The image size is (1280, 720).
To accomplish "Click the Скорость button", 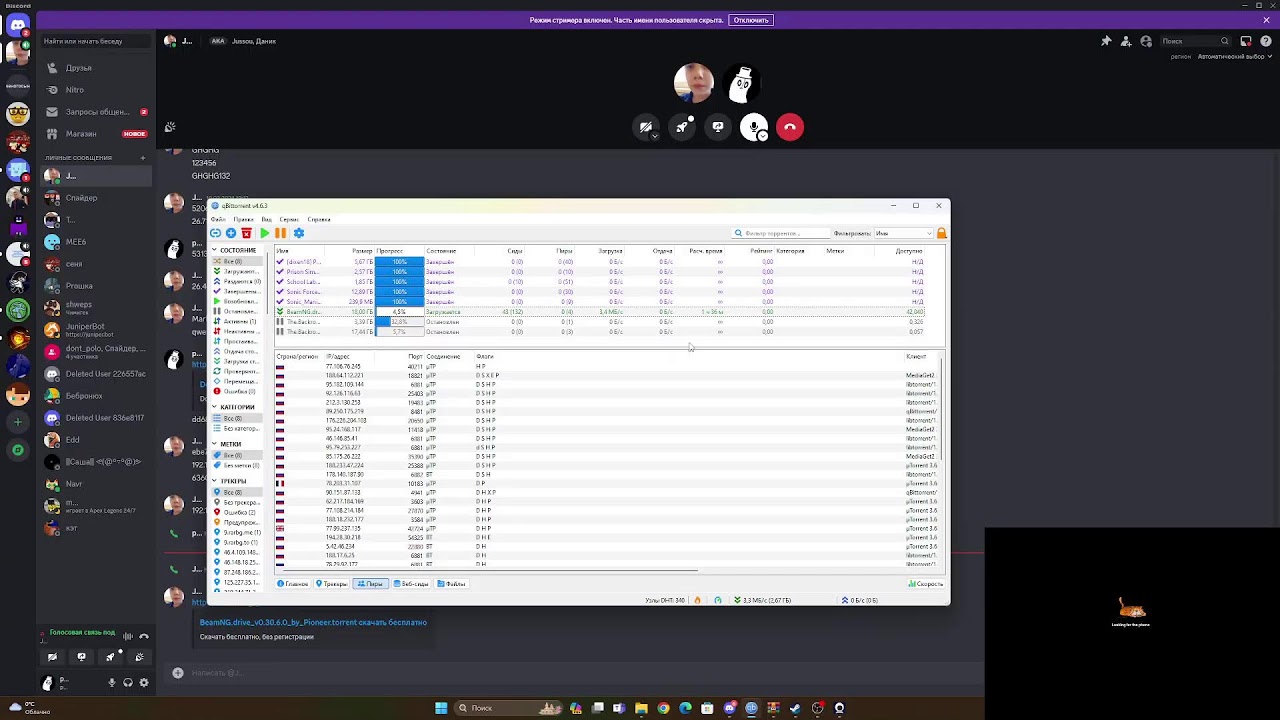I will (x=926, y=584).
